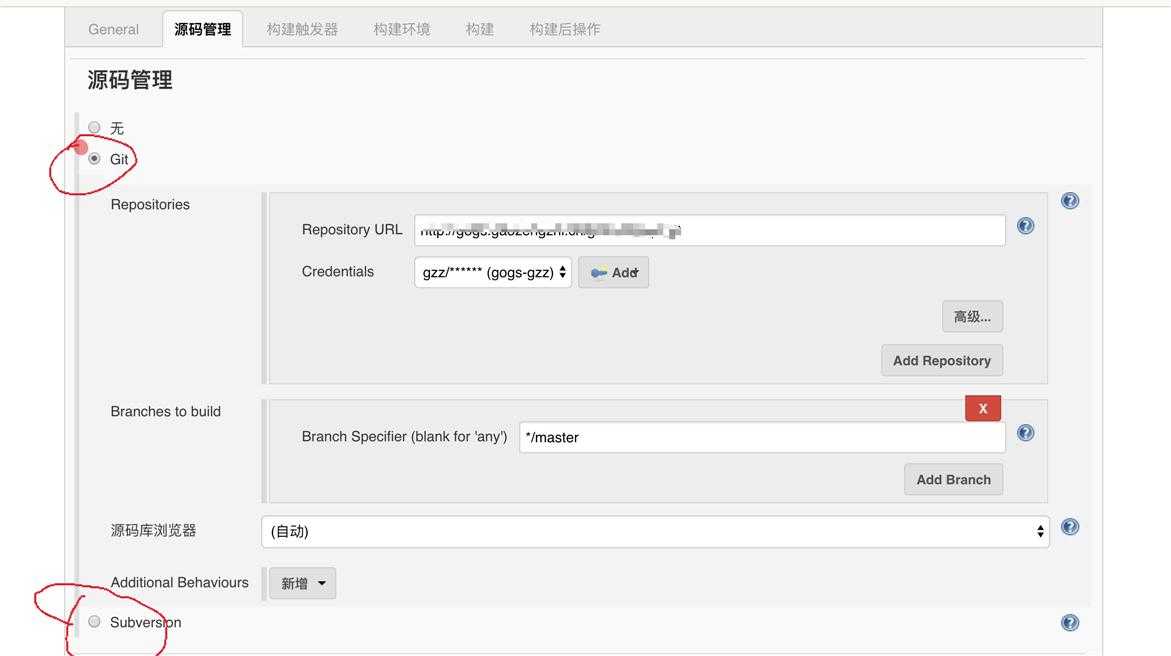Click the 源码管理 section heading
This screenshot has width=1171, height=656.
click(130, 80)
